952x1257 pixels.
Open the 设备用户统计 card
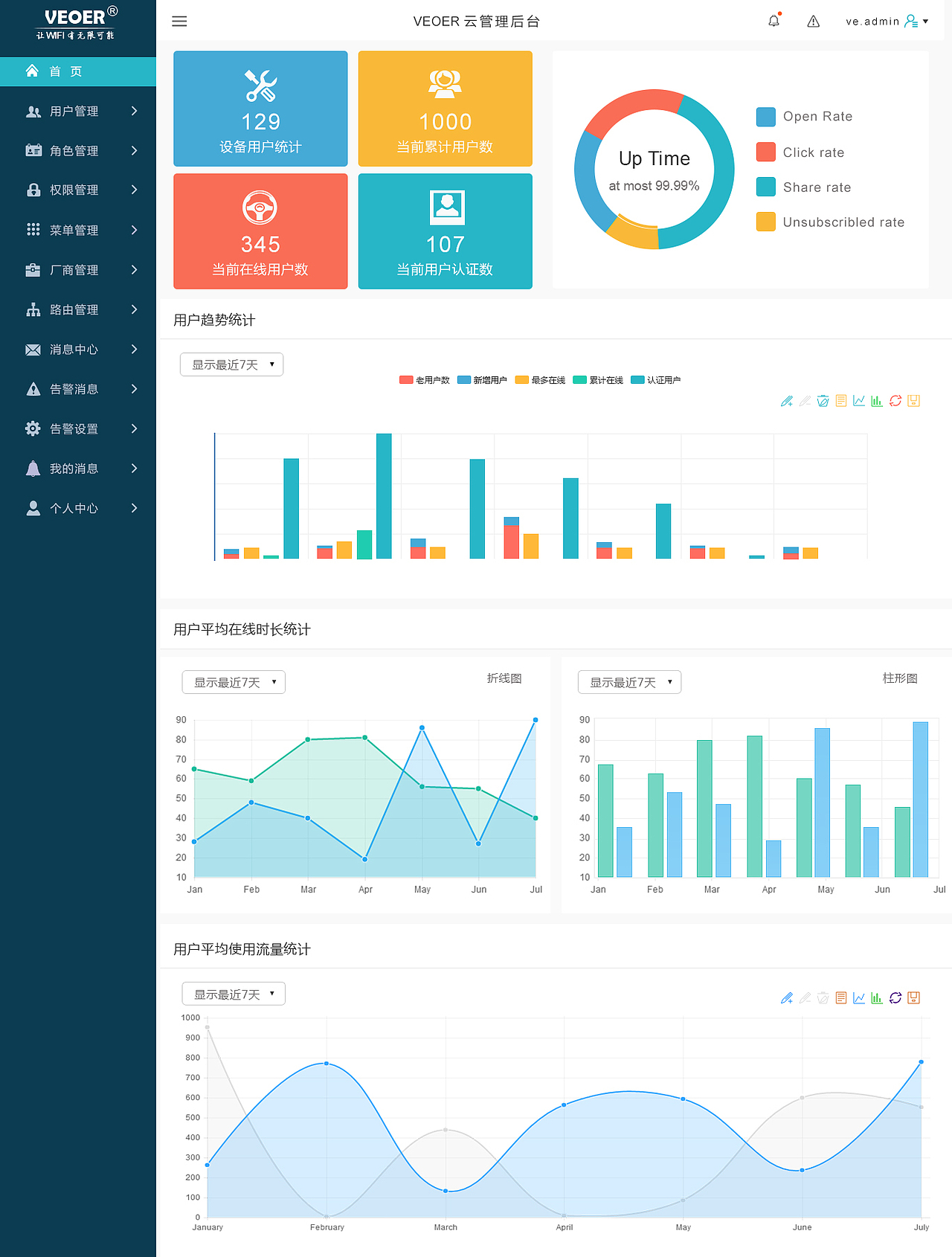[x=260, y=109]
